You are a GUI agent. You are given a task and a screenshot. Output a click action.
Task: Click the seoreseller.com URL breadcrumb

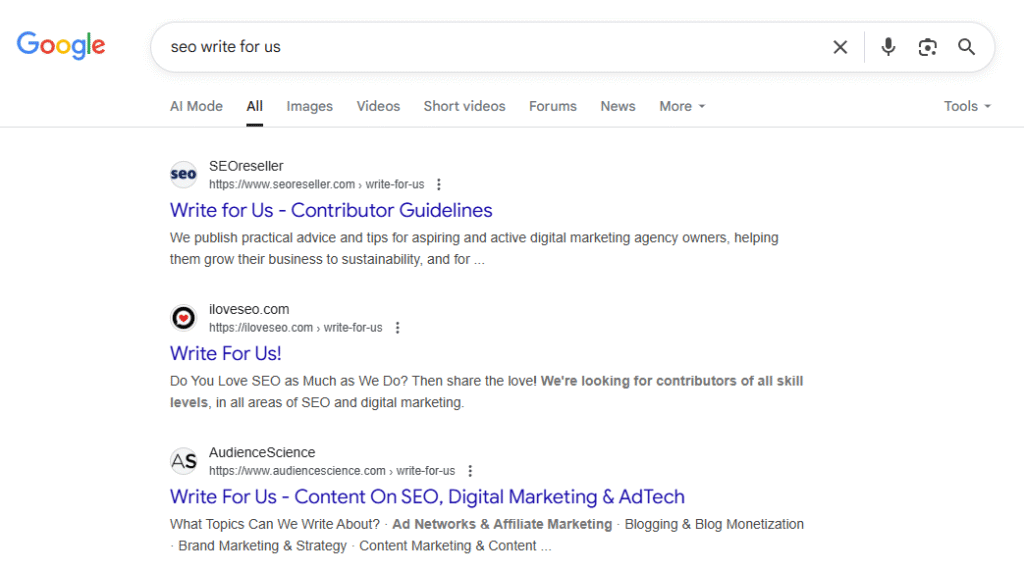317,184
